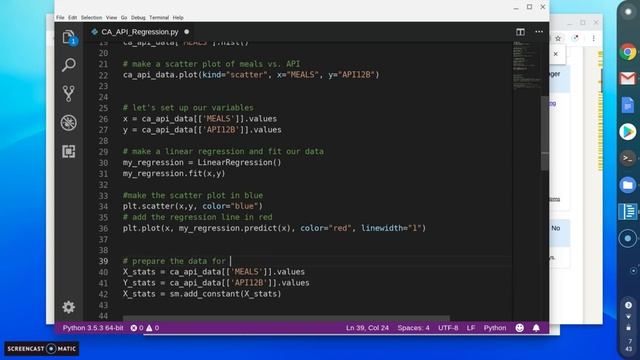Open the Extensions view in activity bar

pos(69,151)
